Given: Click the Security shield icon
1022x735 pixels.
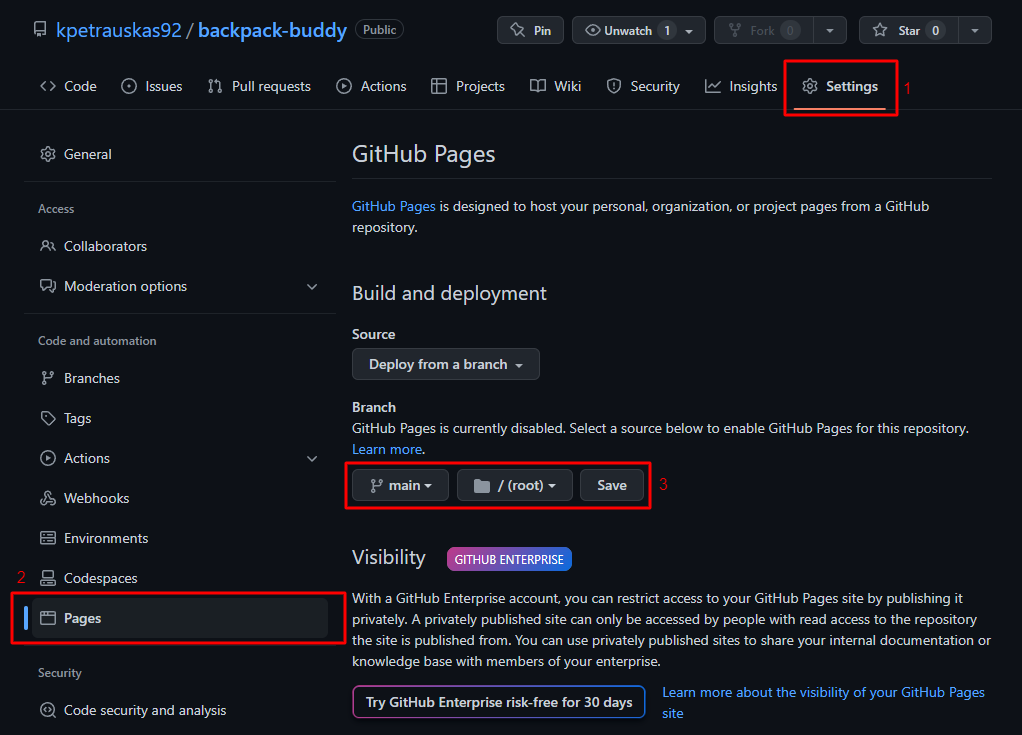Looking at the screenshot, I should tap(613, 86).
